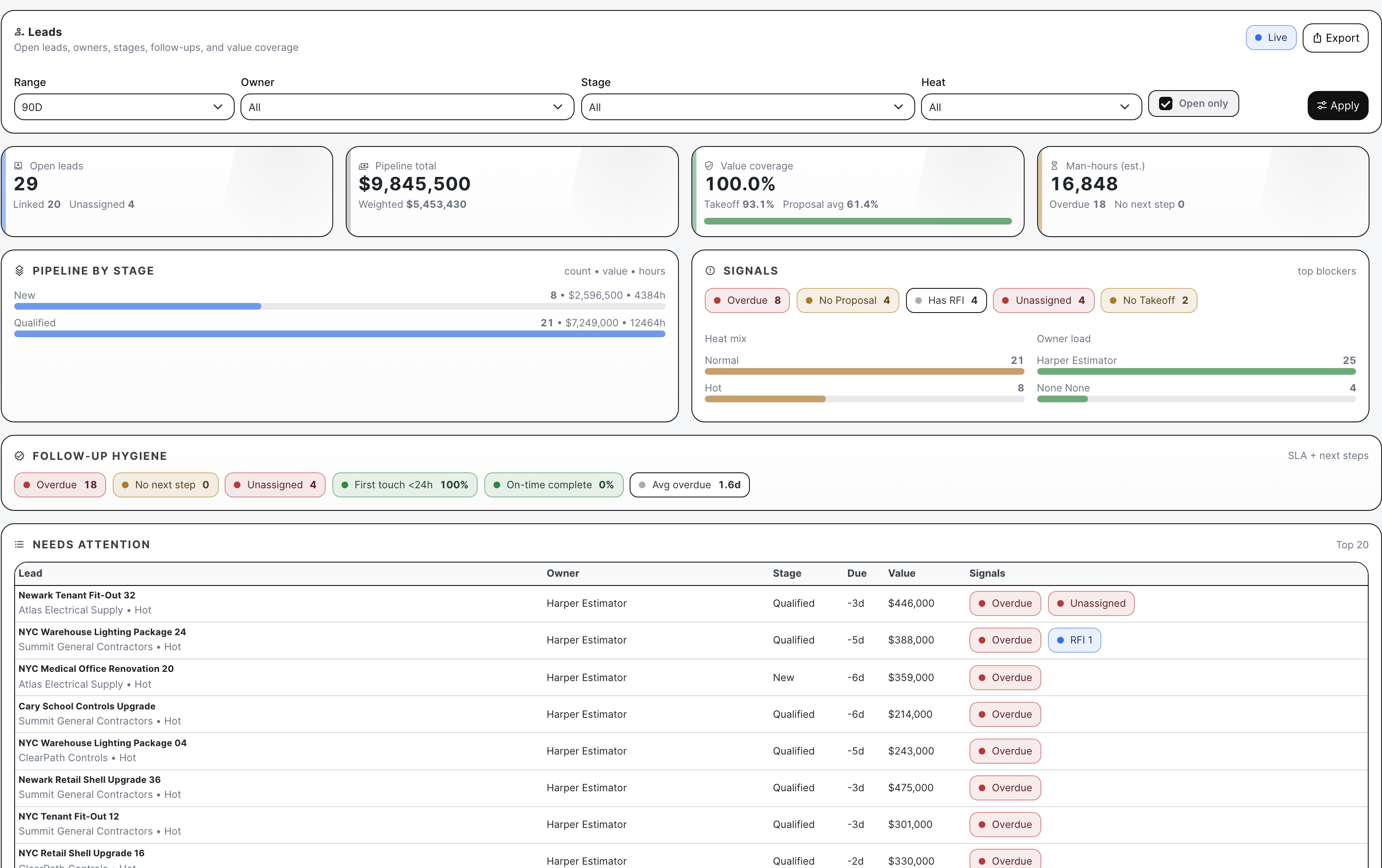The image size is (1382, 868).
Task: Open lead Cary School Controls Upgrade
Action: tap(87, 707)
